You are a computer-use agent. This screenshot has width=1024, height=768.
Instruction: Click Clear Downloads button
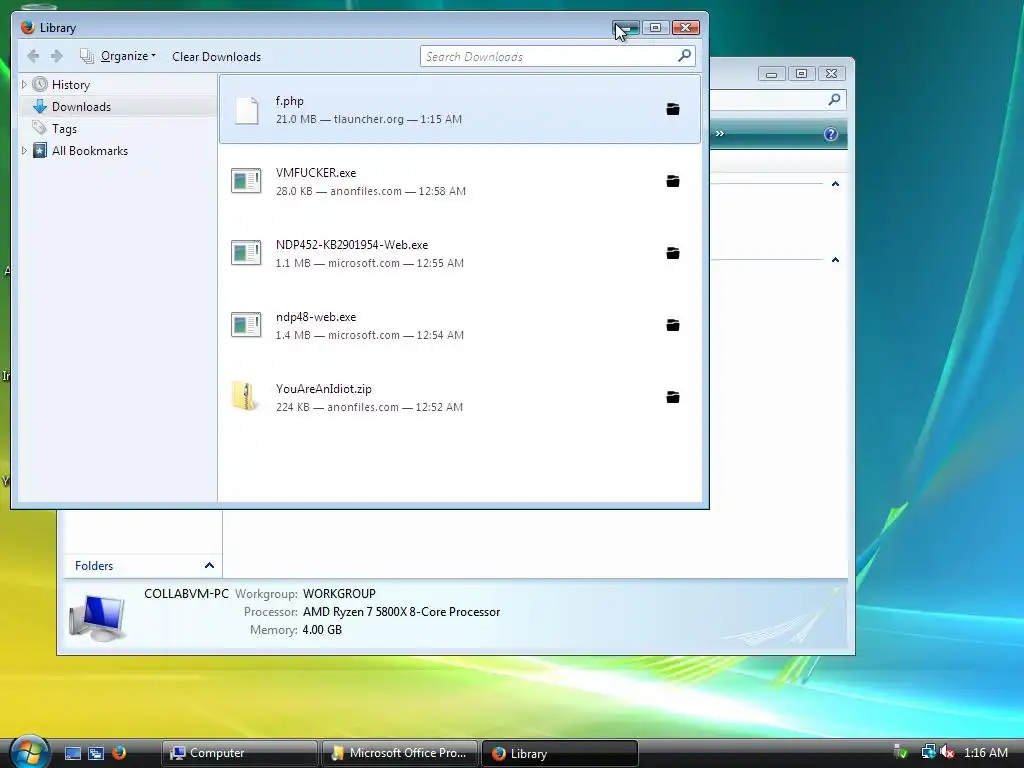216,57
